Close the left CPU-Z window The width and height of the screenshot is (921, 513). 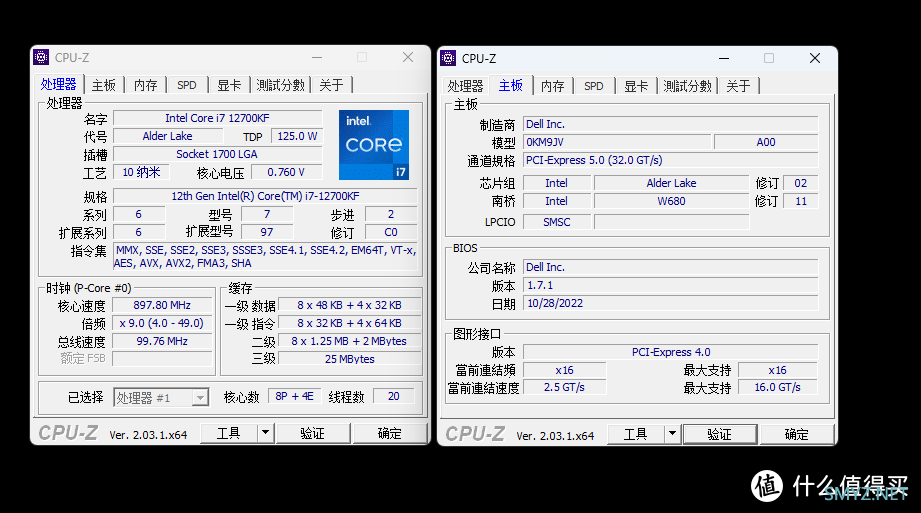pyautogui.click(x=408, y=57)
